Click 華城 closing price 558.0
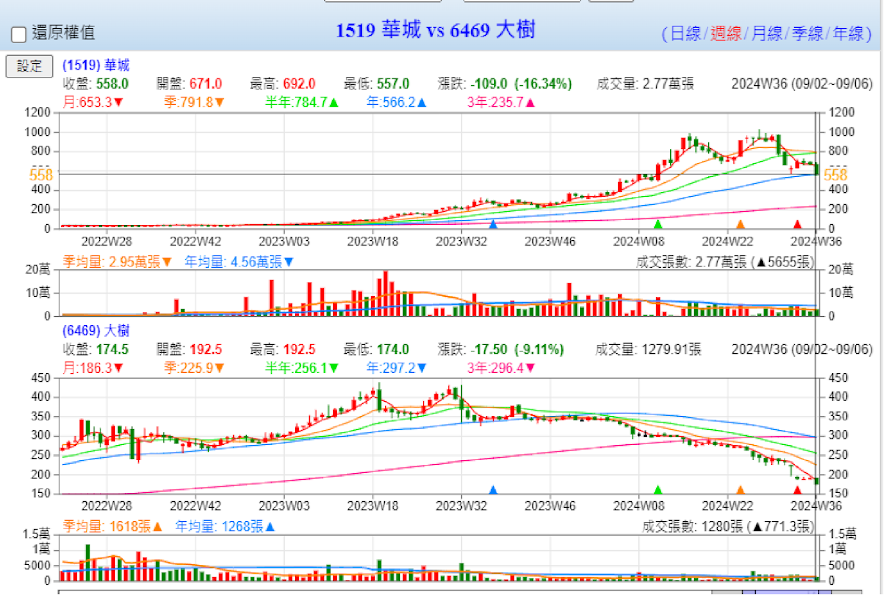Image resolution: width=894 pixels, height=603 pixels. tap(112, 84)
